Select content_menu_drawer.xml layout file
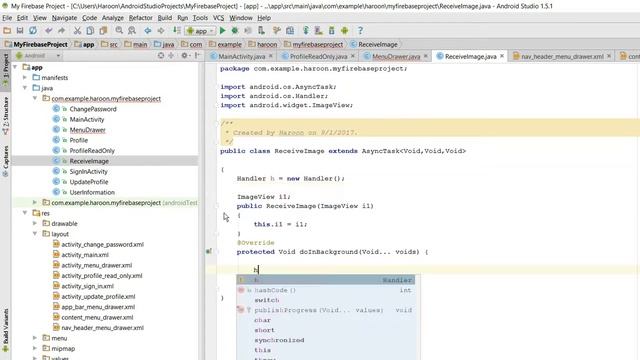Screen dimensions: 640x360 [97, 317]
